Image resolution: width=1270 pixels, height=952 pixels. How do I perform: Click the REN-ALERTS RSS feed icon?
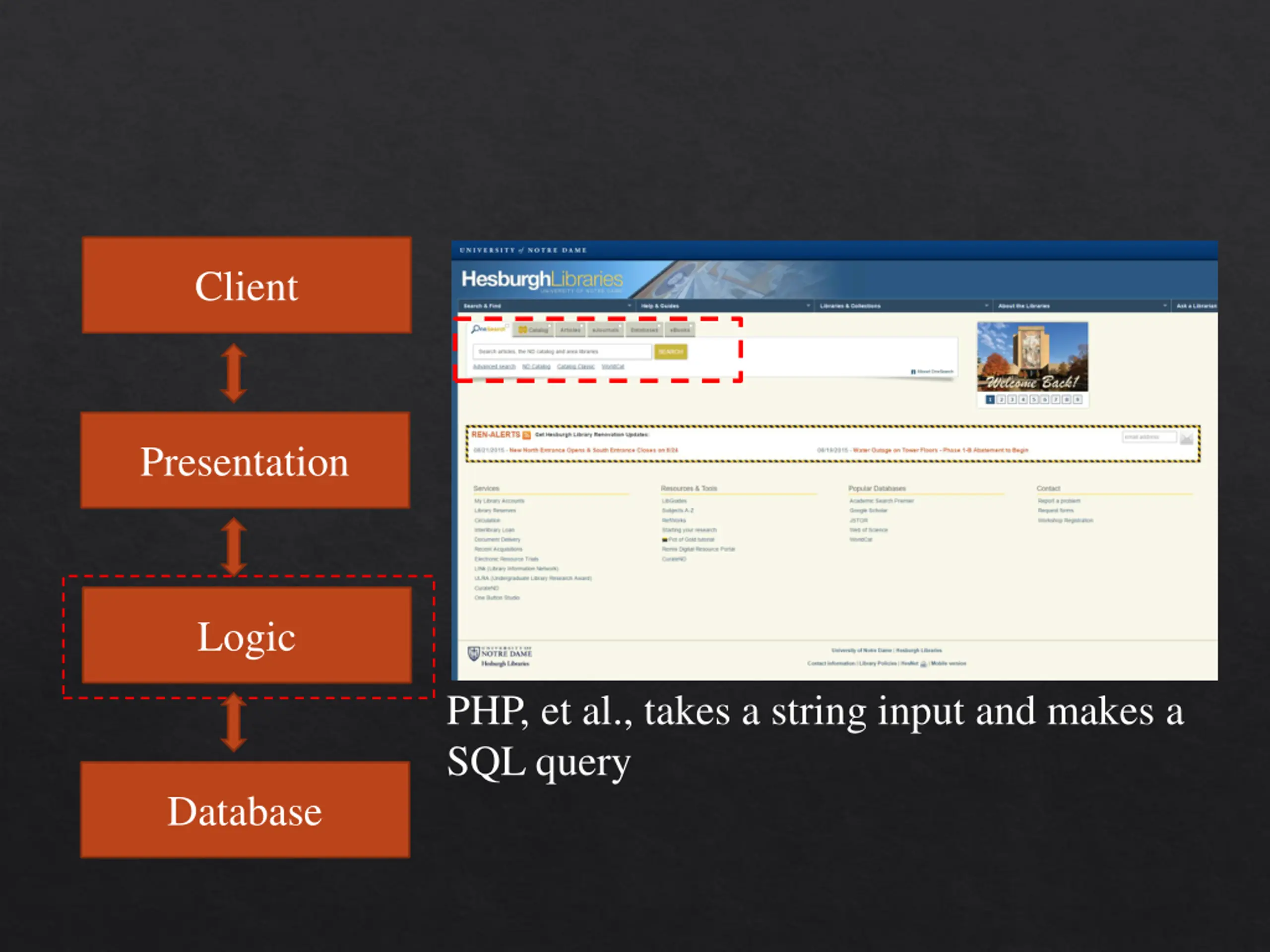point(526,435)
